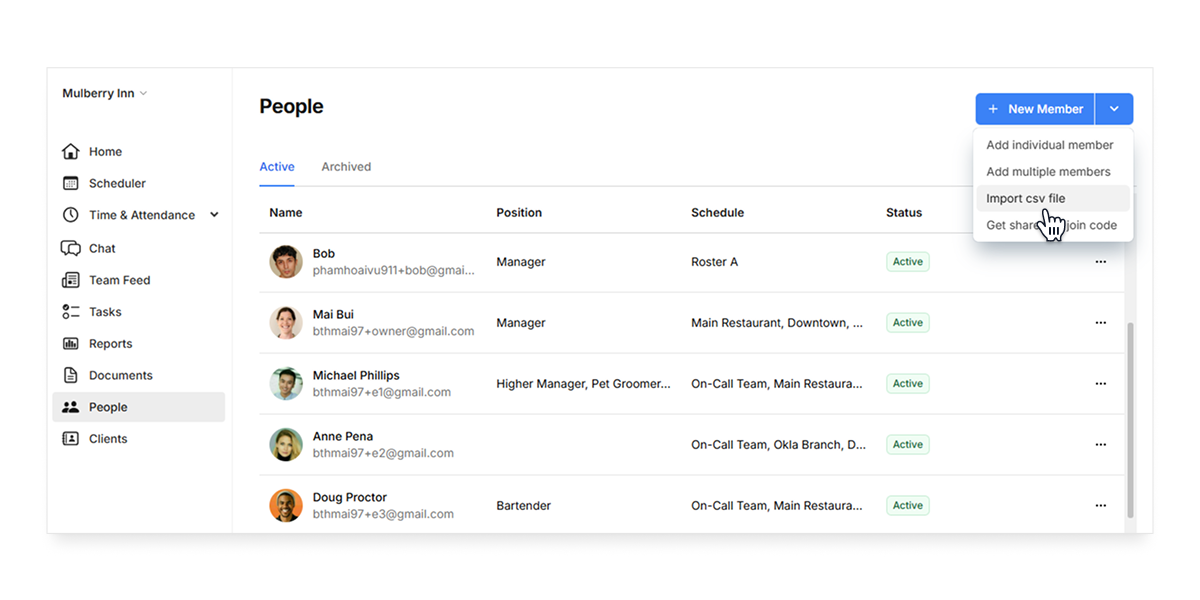
Task: Open the Scheduler from the sidebar
Action: point(70,183)
